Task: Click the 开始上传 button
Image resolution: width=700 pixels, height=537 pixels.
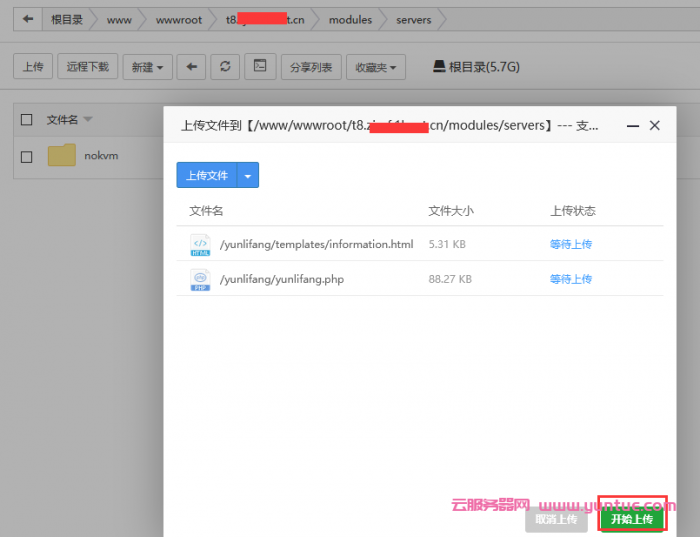Action: (x=631, y=519)
